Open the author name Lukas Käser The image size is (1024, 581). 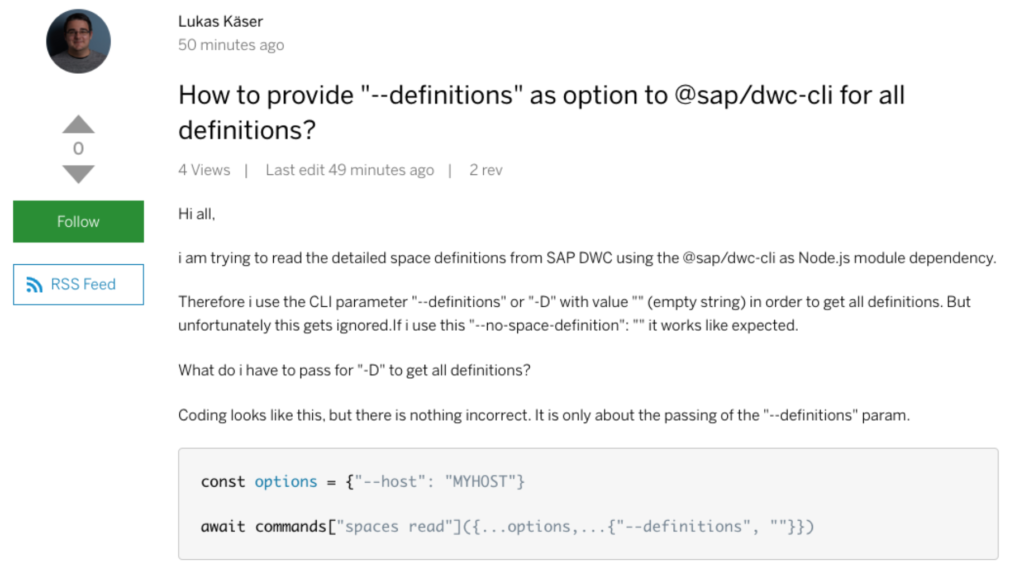pos(221,22)
